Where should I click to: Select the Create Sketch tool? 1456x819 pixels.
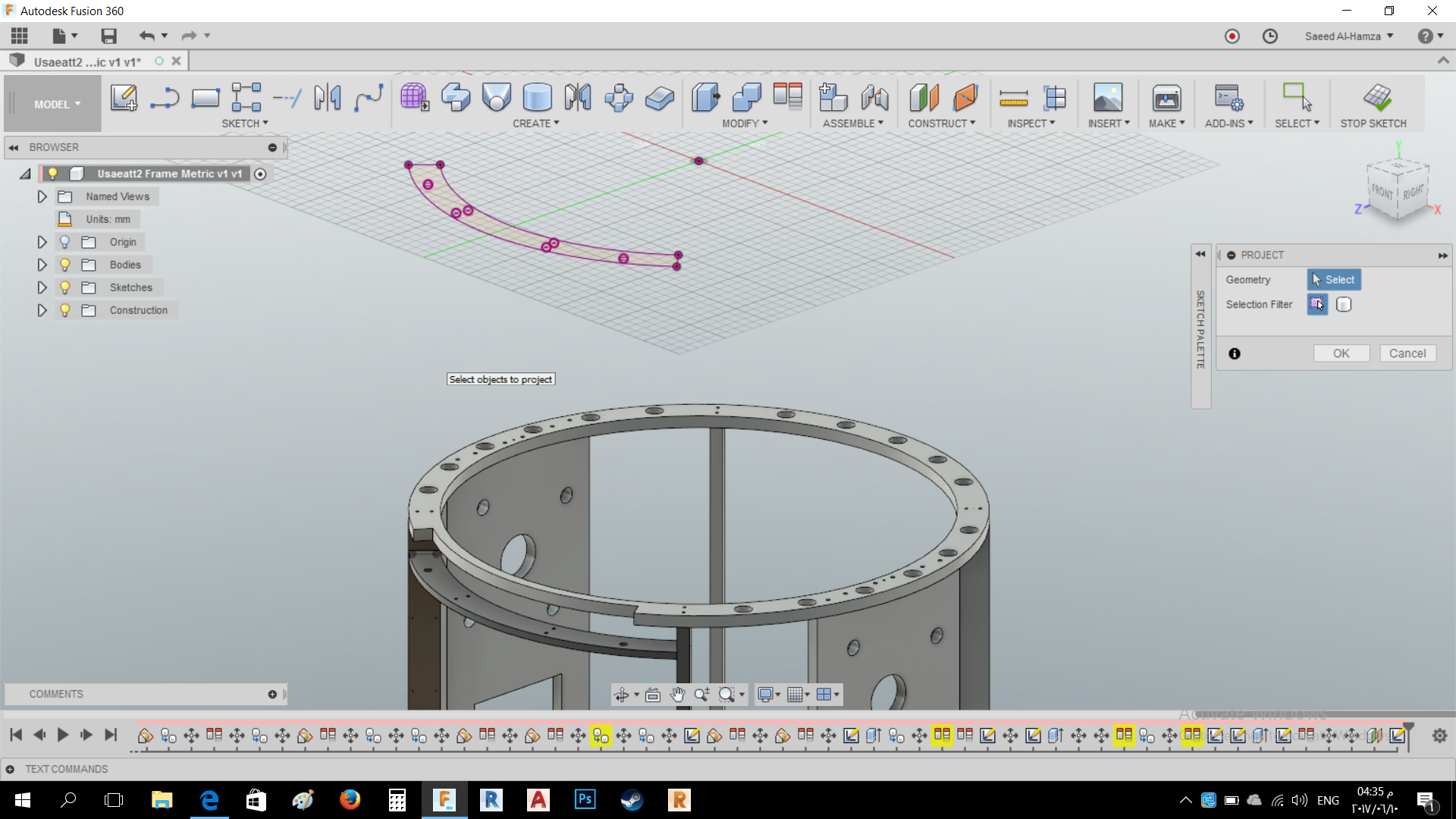[x=124, y=97]
